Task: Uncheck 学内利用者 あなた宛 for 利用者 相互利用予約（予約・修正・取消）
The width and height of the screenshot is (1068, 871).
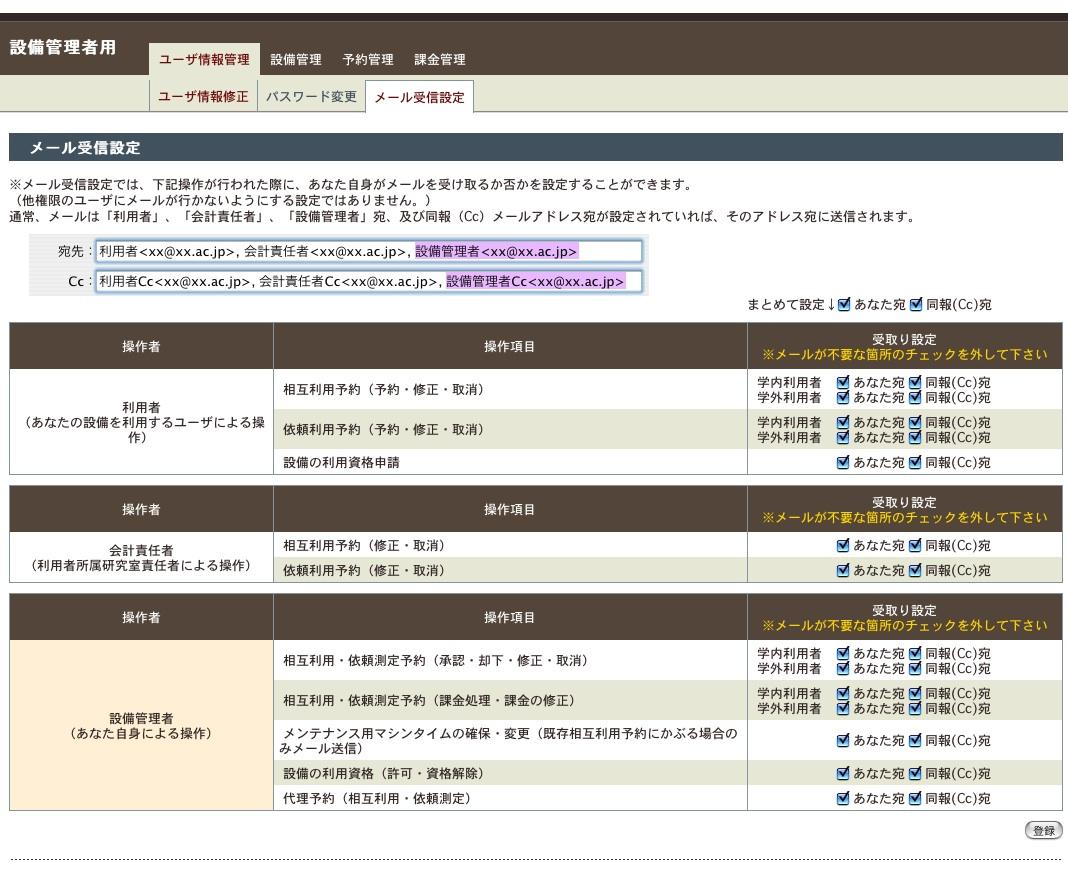Action: point(843,382)
